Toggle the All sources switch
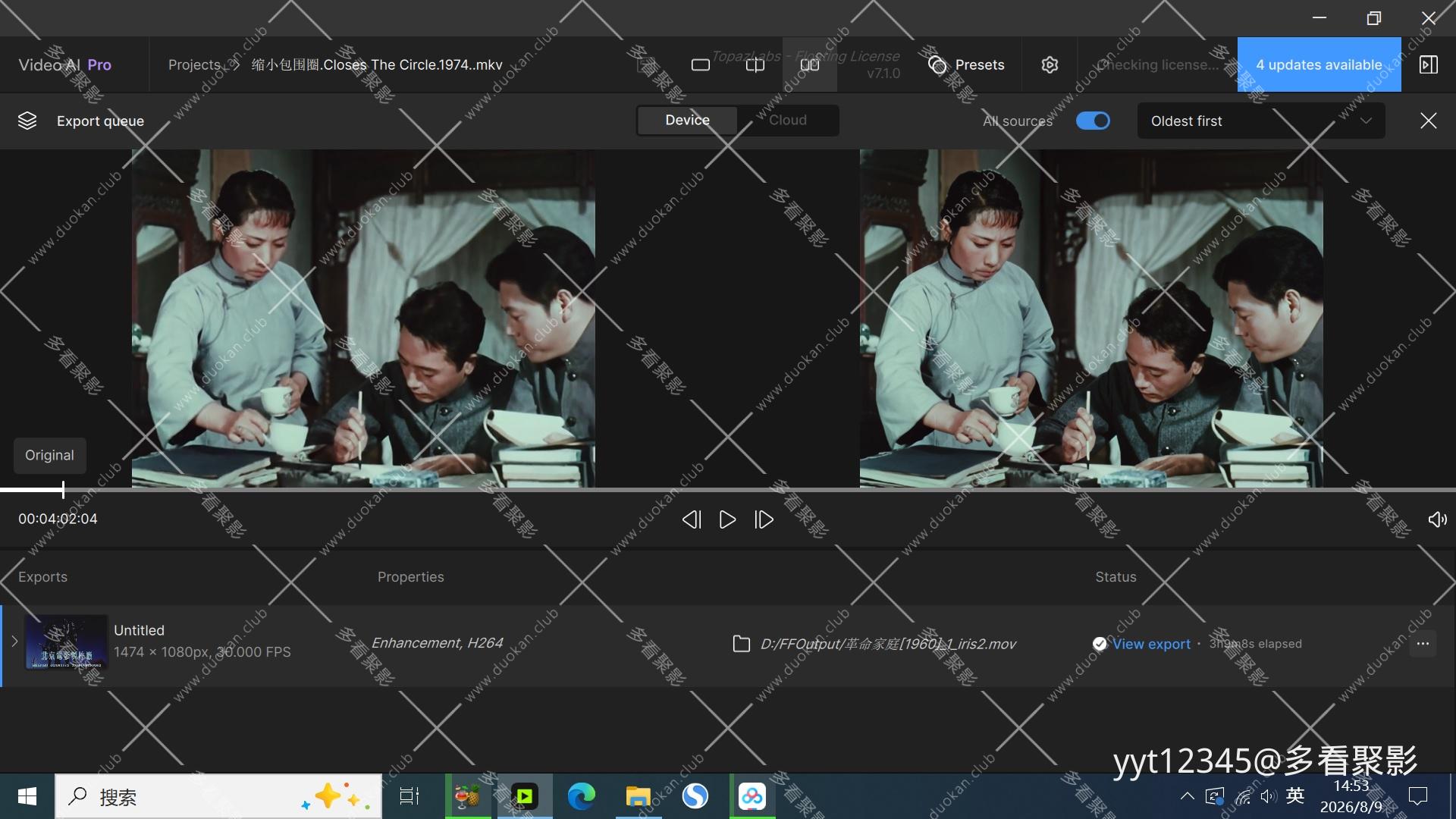 point(1093,121)
